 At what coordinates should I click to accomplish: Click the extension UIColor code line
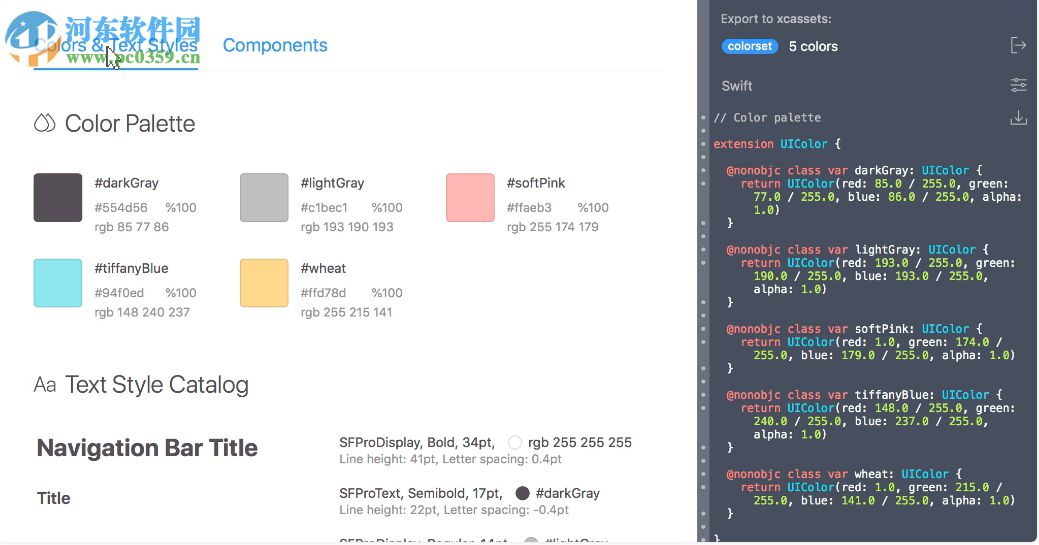777,144
